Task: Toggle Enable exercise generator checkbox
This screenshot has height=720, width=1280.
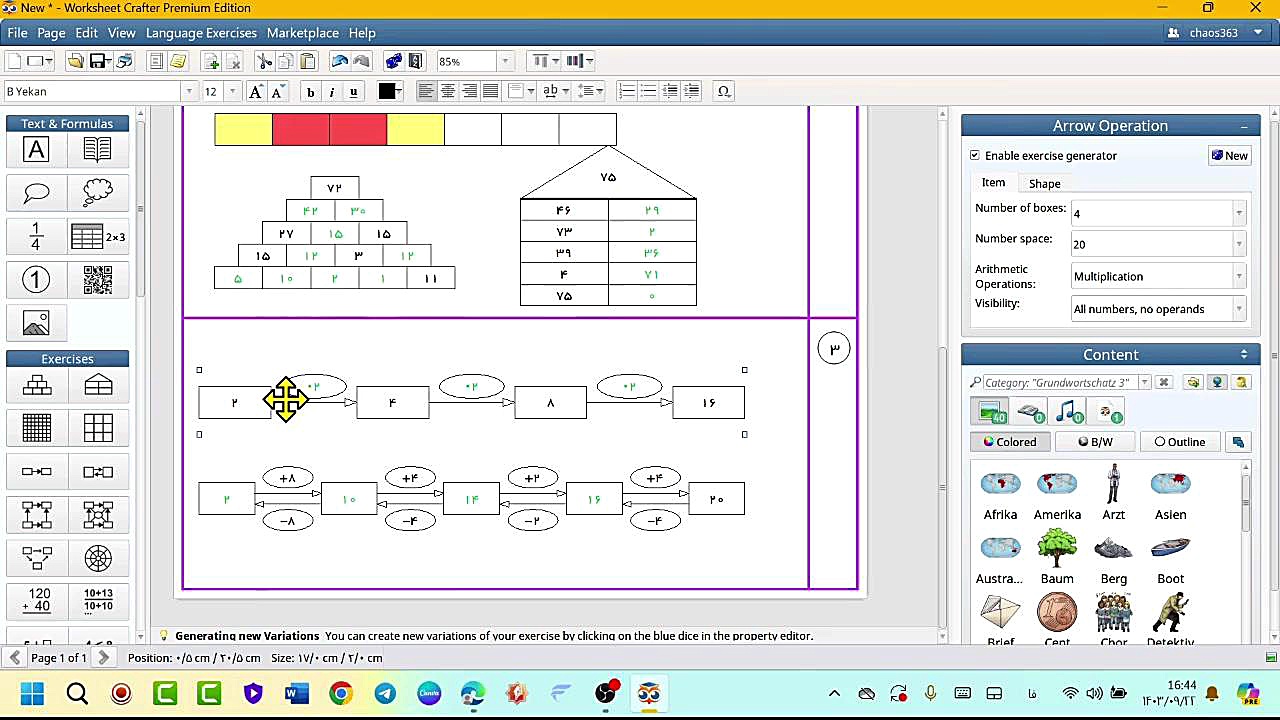Action: click(x=975, y=156)
